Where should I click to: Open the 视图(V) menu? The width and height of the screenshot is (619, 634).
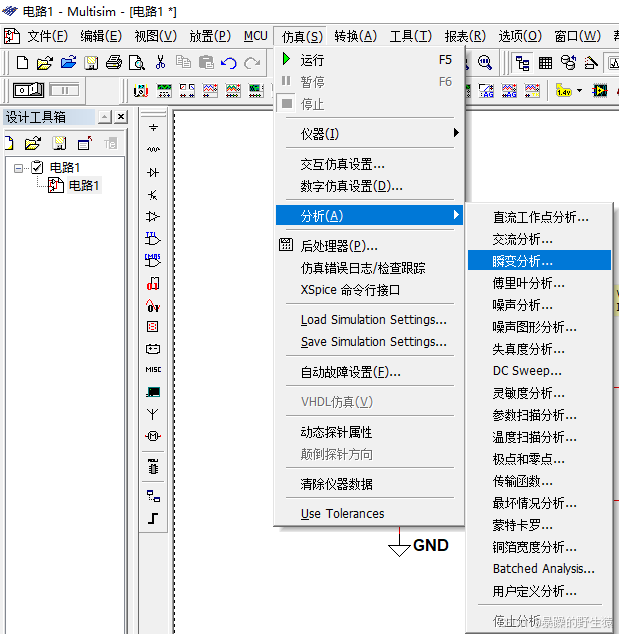(x=156, y=37)
